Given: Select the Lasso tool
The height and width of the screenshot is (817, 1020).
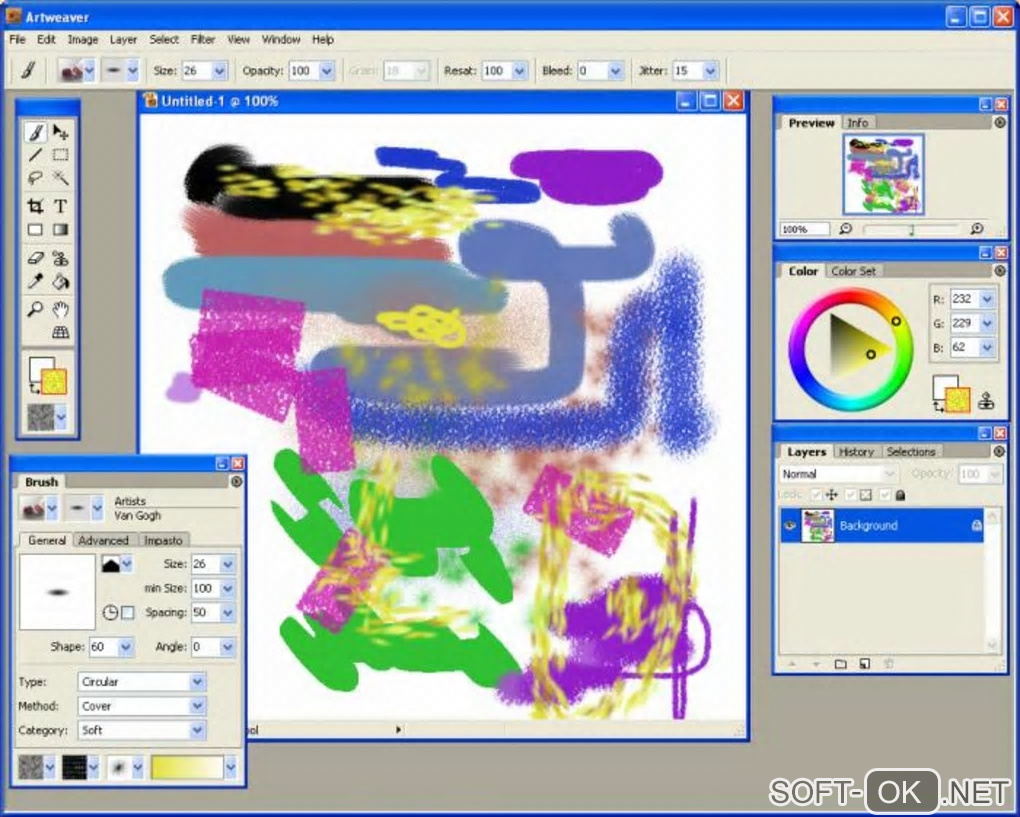Looking at the screenshot, I should click(35, 177).
